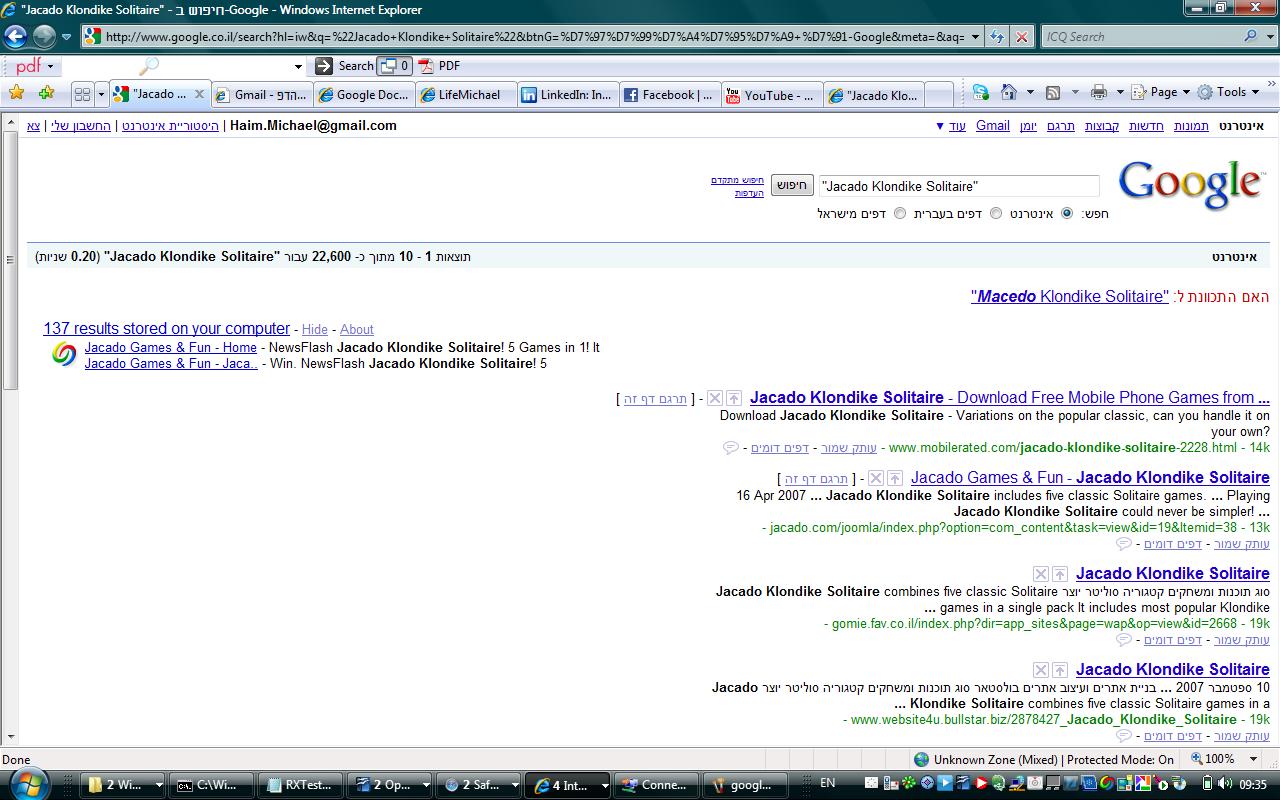Viewport: 1280px width, 800px height.
Task: Expand the Print options dropdown arrow
Action: tap(1119, 92)
